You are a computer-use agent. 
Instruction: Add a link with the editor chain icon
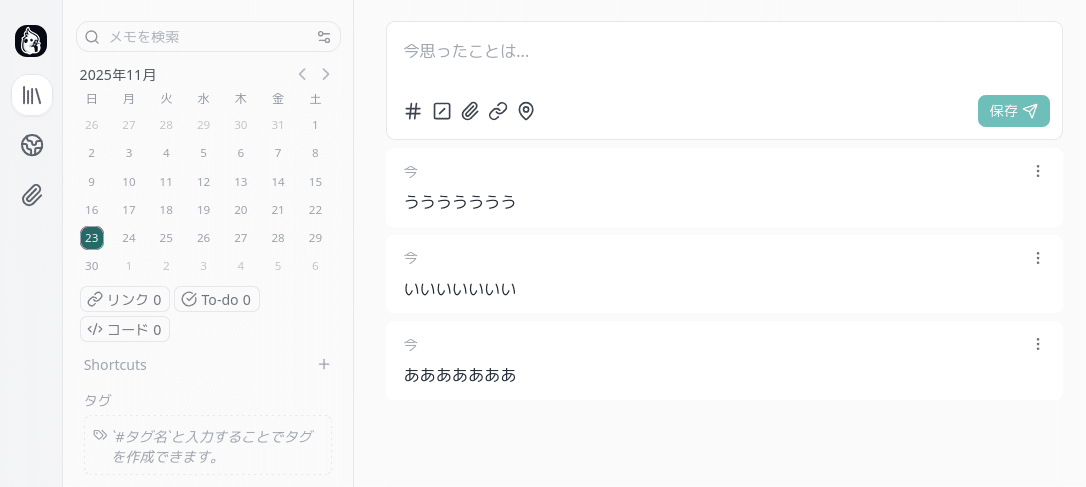pyautogui.click(x=498, y=111)
